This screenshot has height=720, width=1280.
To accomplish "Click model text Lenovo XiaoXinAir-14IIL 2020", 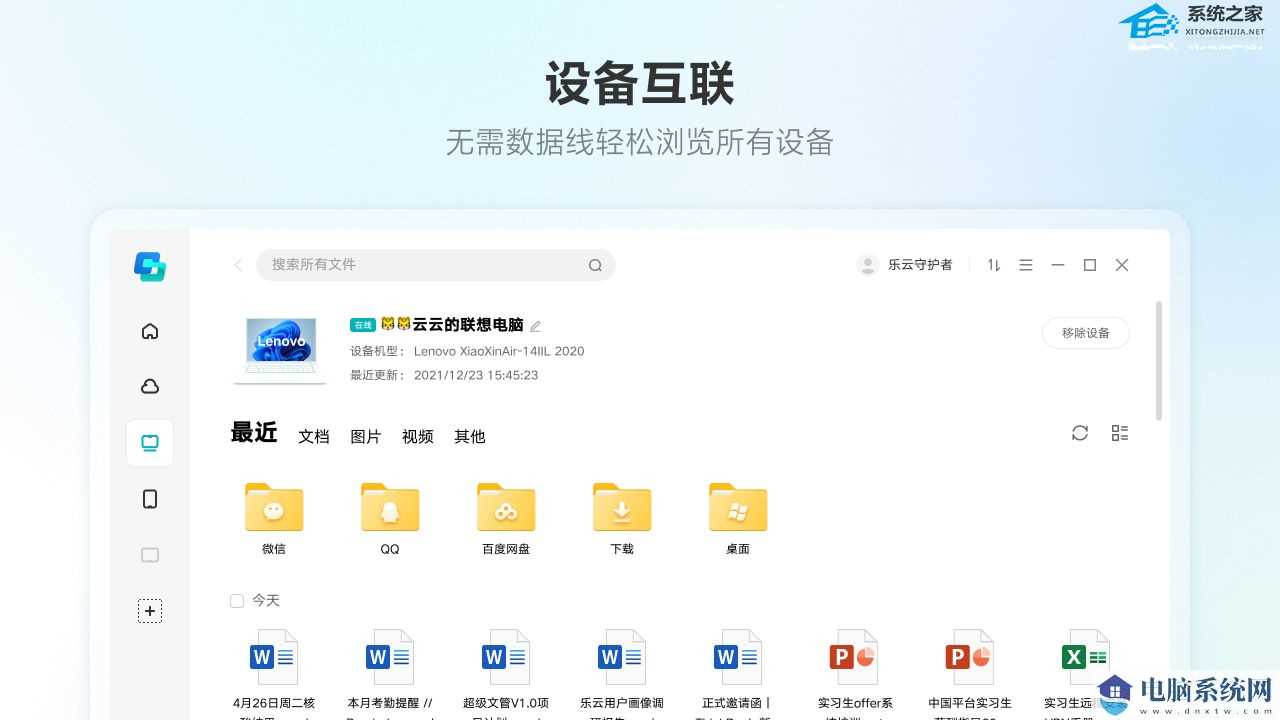I will tap(499, 351).
